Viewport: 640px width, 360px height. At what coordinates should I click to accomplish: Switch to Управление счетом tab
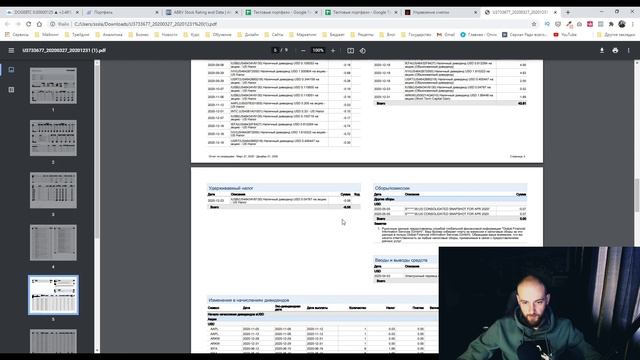click(x=440, y=12)
